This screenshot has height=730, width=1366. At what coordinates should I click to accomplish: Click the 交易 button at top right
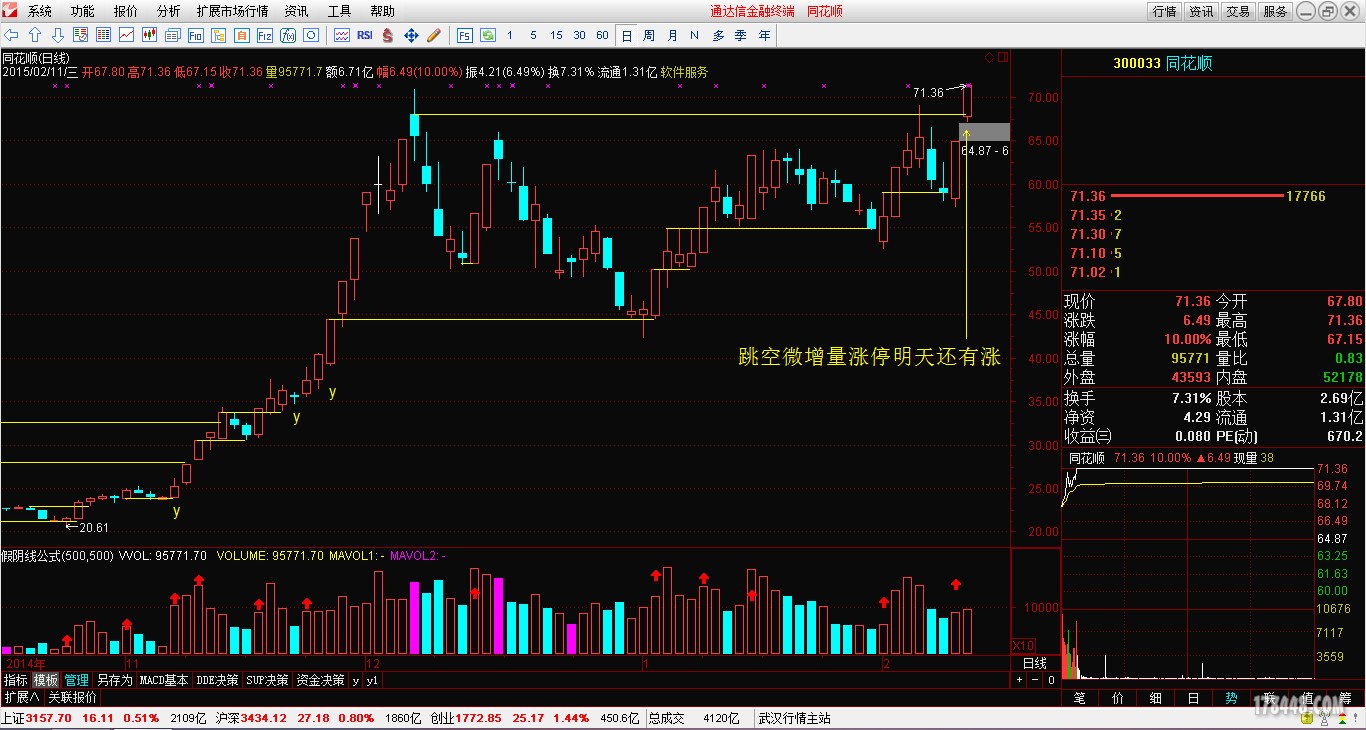click(x=1238, y=11)
